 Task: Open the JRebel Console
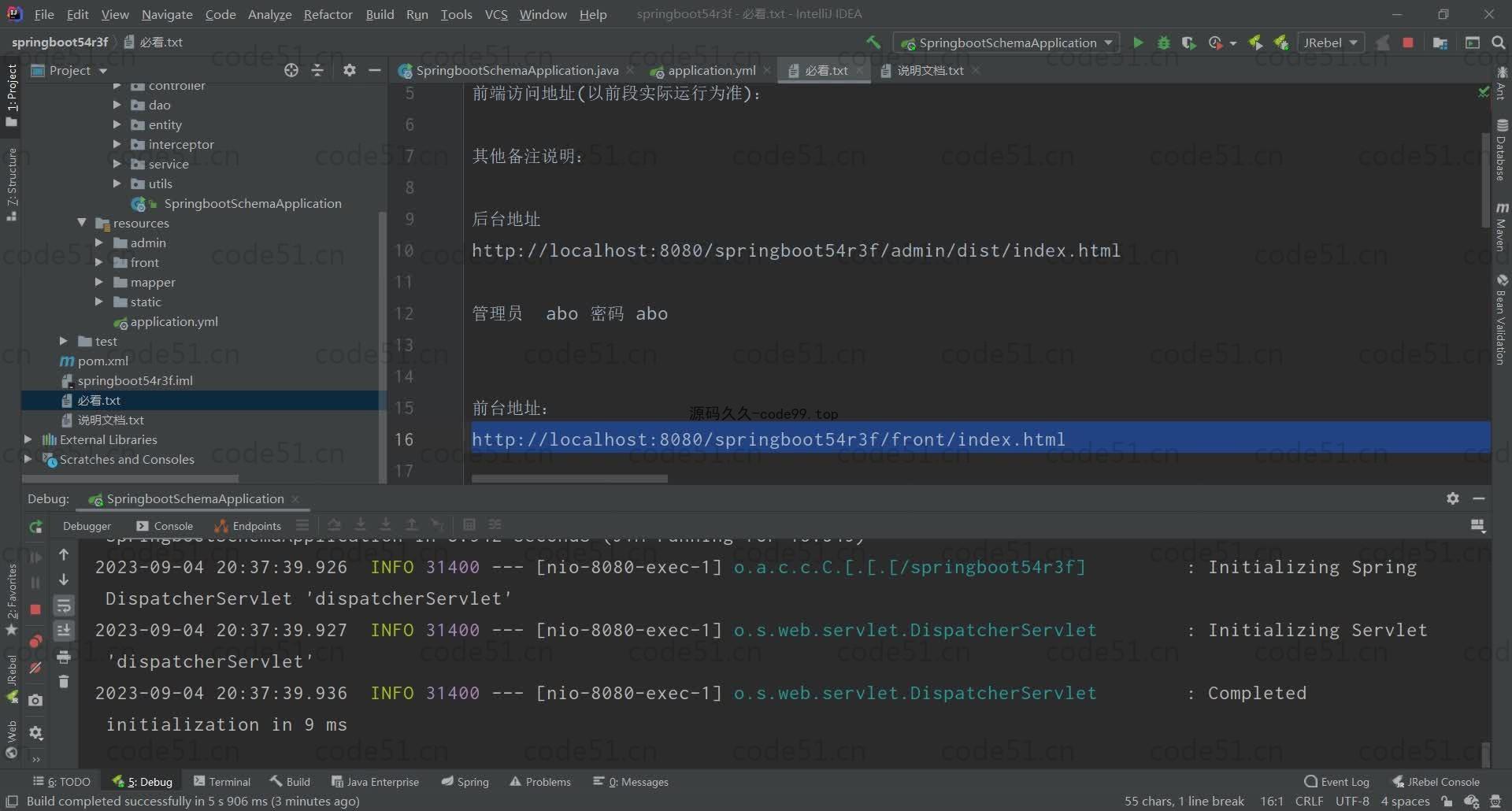coord(1436,782)
